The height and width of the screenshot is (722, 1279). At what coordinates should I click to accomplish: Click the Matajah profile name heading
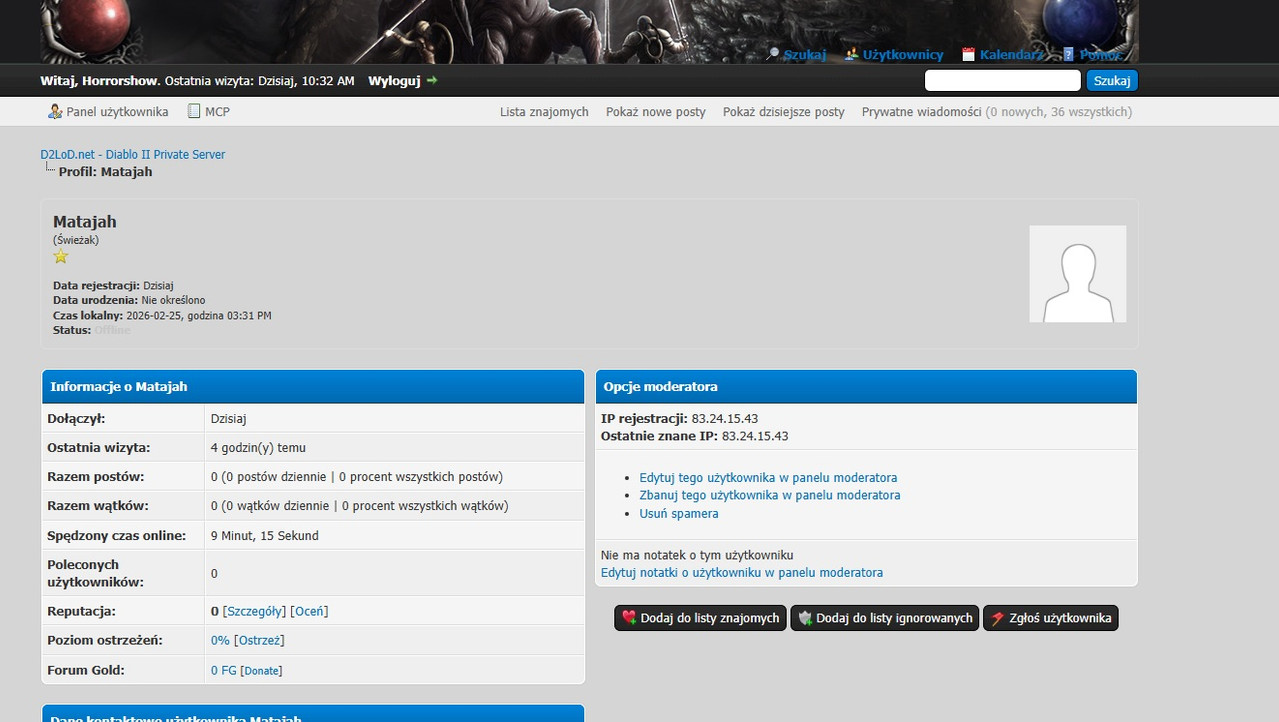coord(85,222)
